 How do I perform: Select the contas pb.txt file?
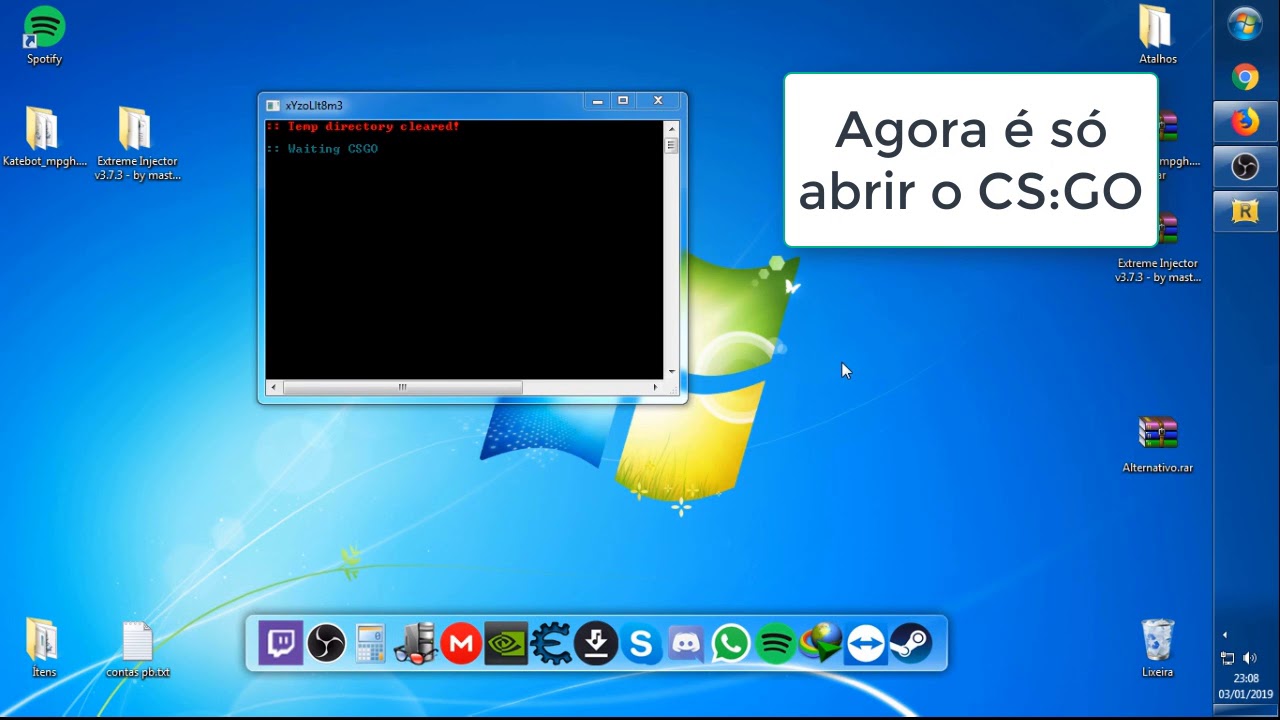pos(137,648)
